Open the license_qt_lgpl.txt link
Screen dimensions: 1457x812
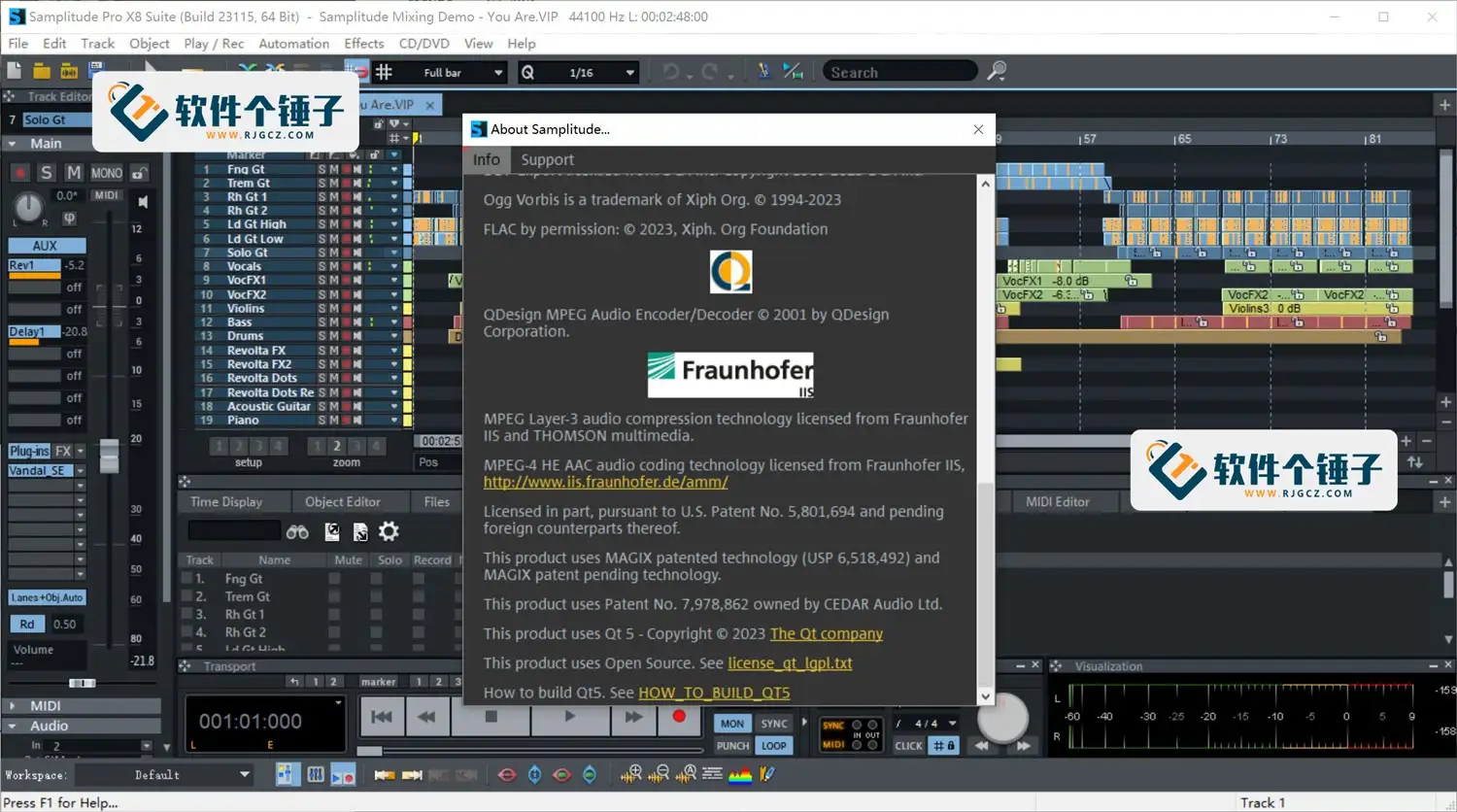[789, 663]
